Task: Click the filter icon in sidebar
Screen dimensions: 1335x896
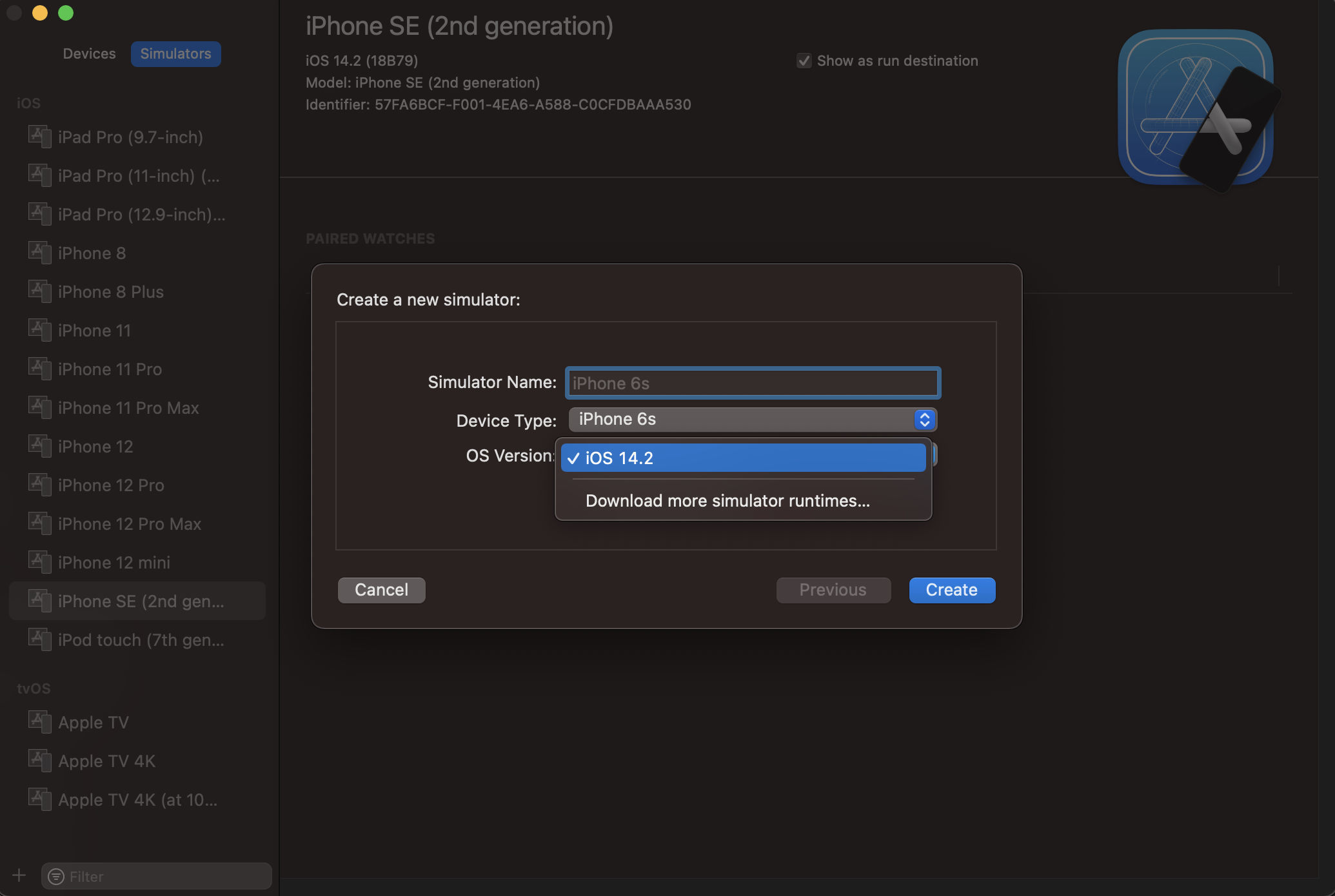Action: point(56,877)
